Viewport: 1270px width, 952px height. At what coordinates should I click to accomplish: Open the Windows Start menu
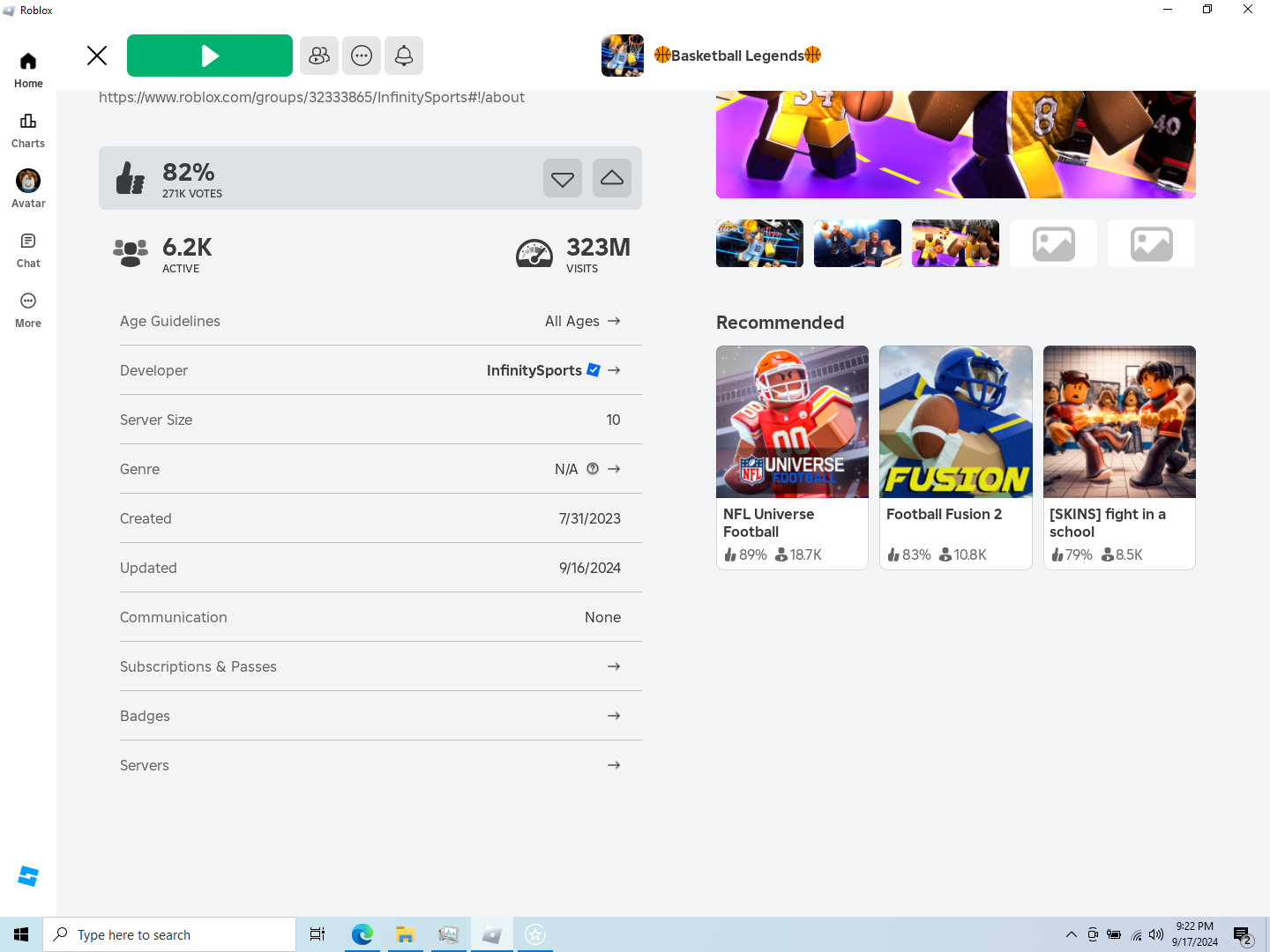[x=21, y=934]
